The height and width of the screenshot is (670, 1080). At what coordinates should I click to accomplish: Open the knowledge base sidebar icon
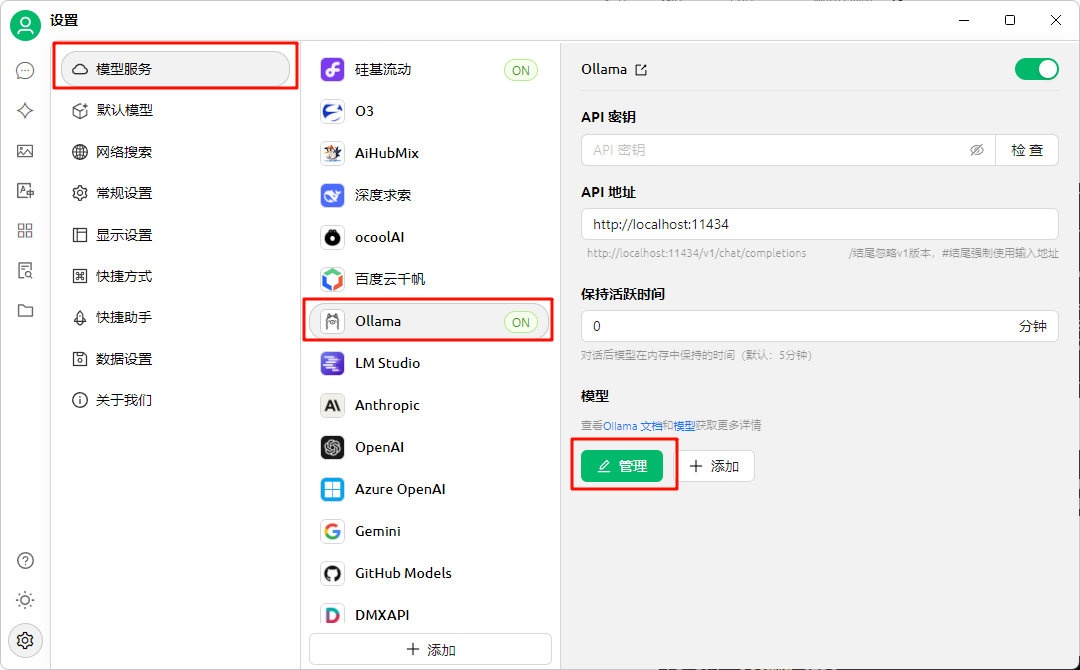click(x=25, y=271)
